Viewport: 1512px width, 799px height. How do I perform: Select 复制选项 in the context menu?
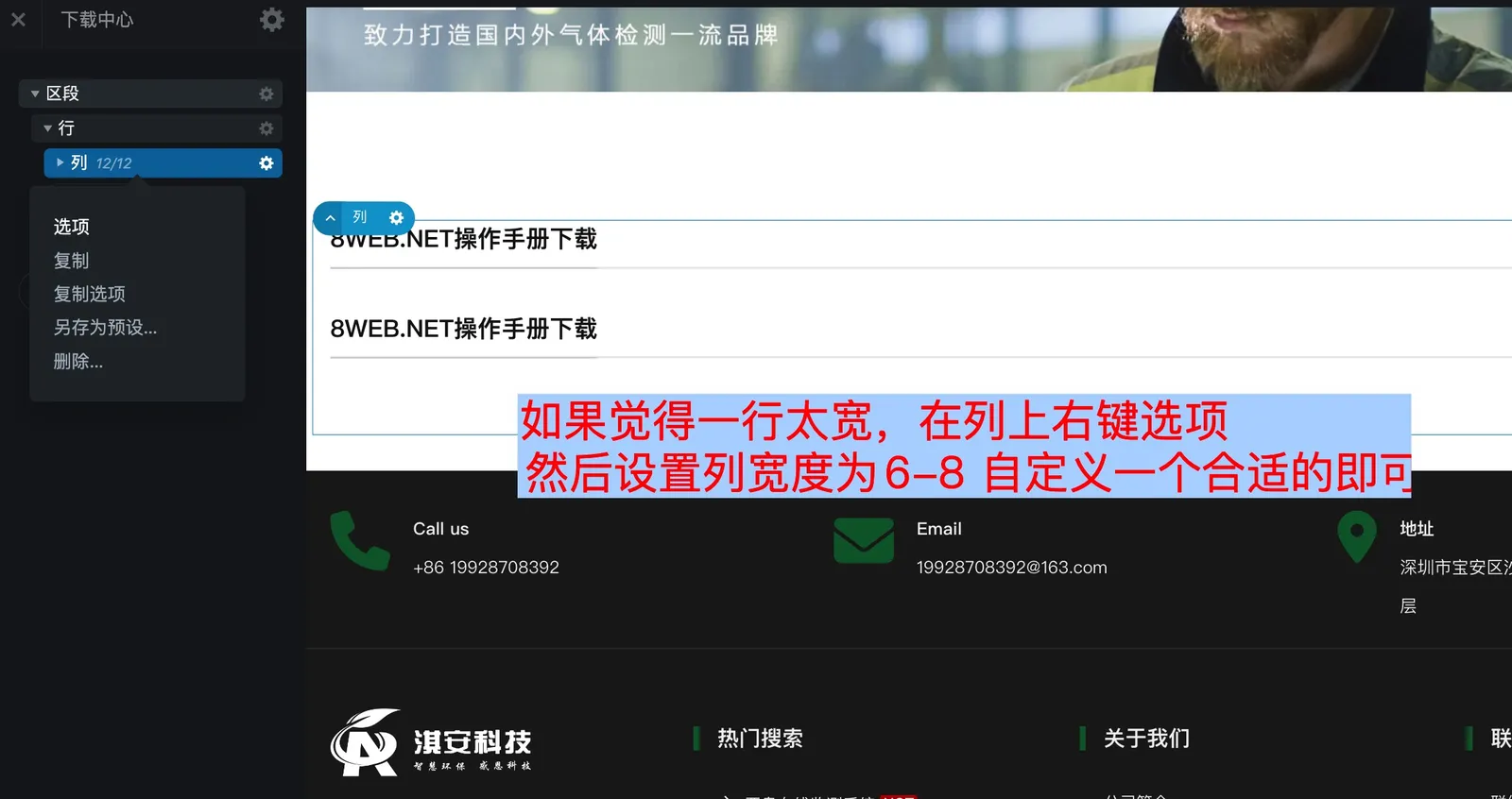[90, 294]
